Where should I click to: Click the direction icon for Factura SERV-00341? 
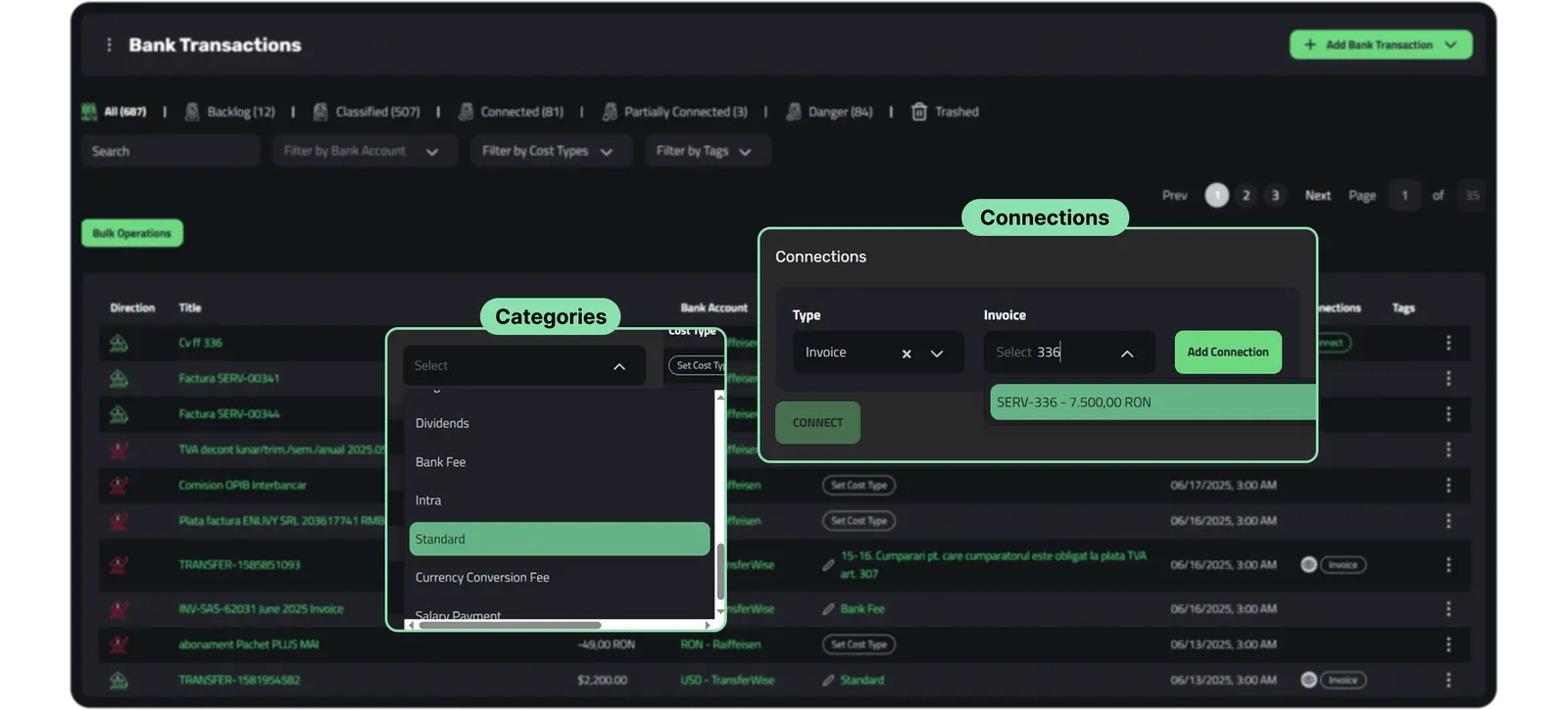(x=119, y=378)
